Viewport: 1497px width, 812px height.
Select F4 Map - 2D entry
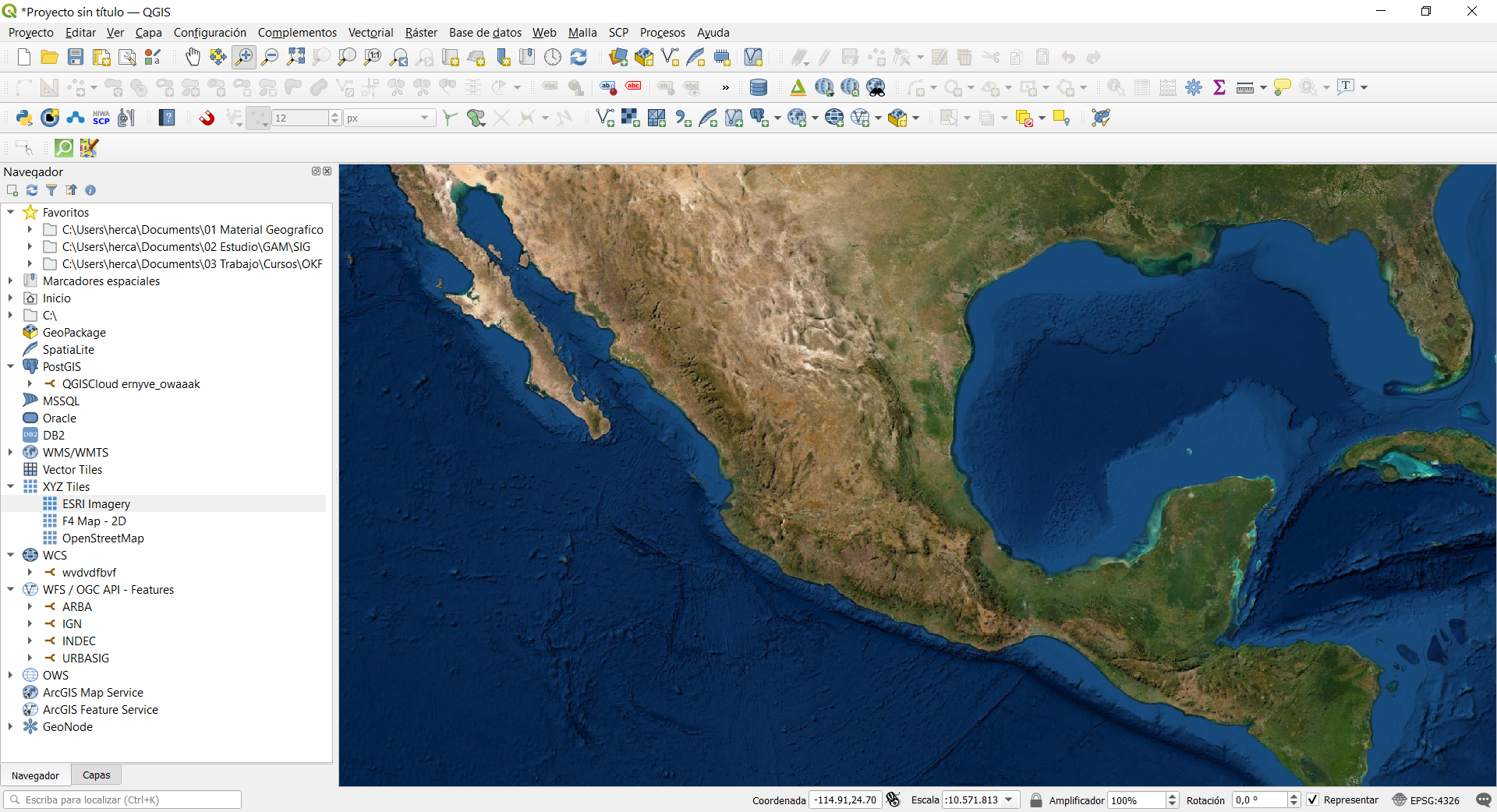tap(94, 521)
